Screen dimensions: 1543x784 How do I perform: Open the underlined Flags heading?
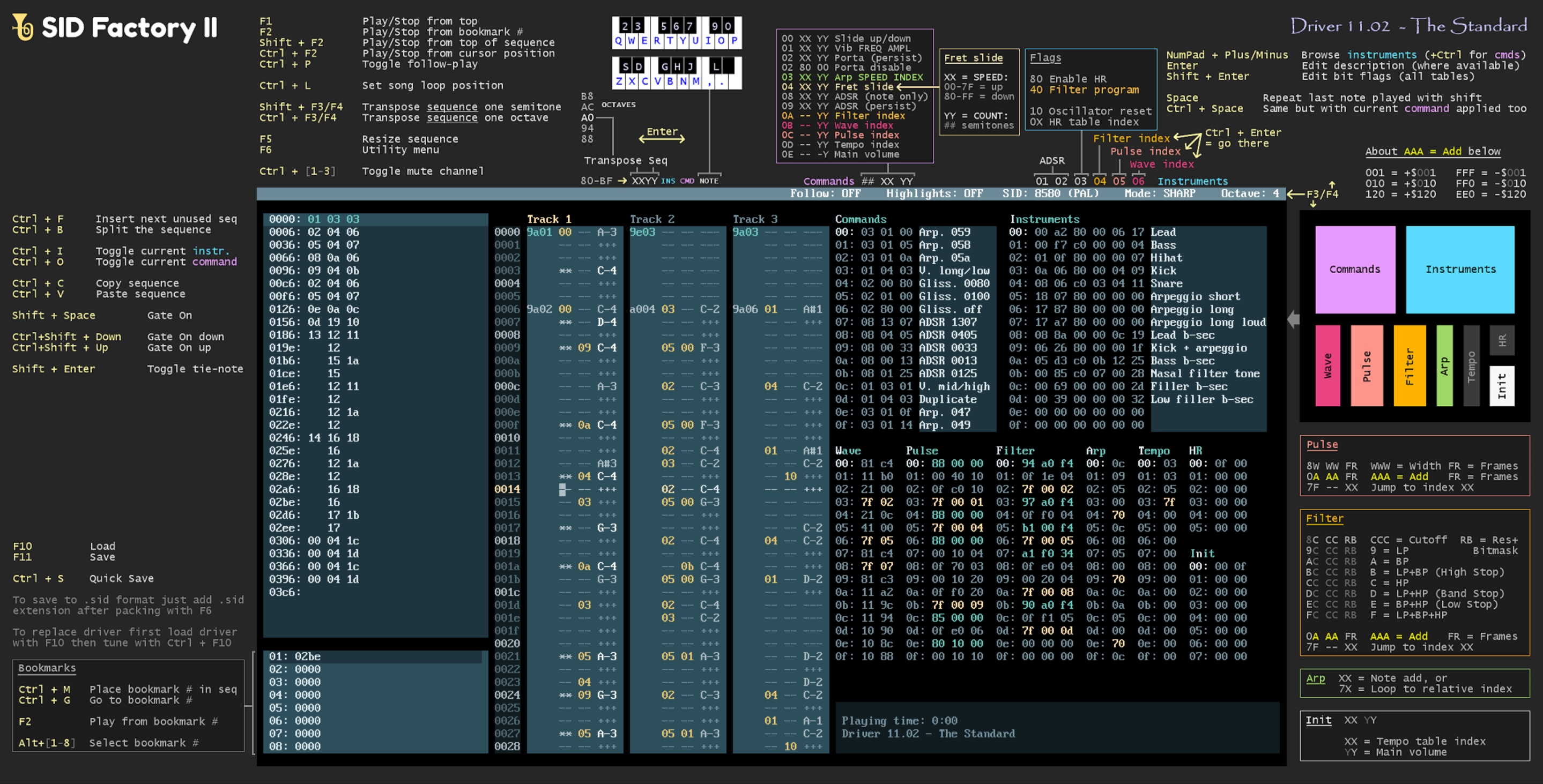coord(1045,58)
